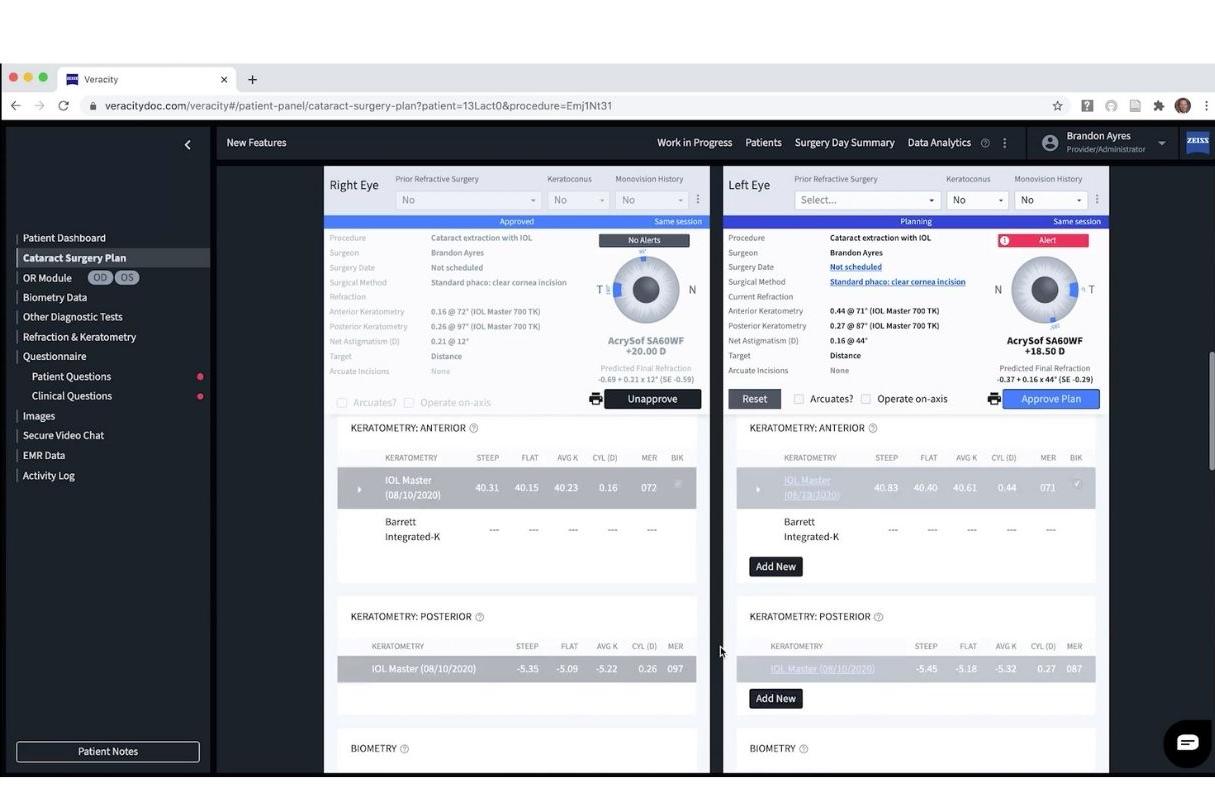Screen dimensions: 1215x810
Task: Click the Left Eye diagram
Action: (x=1045, y=290)
